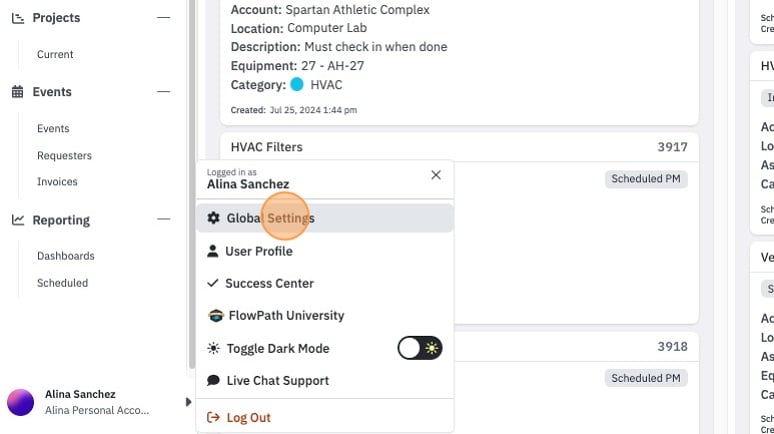Viewport: 774px width, 434px height.
Task: Click the FlowPath University graduation cap icon
Action: point(216,316)
